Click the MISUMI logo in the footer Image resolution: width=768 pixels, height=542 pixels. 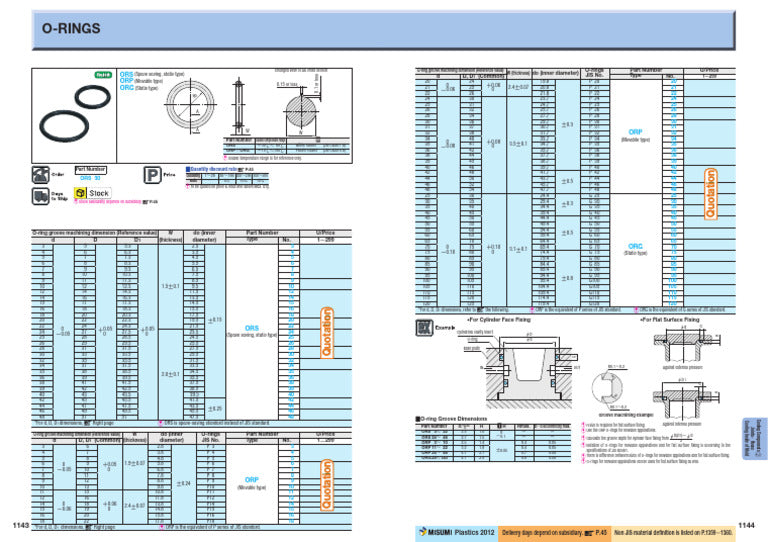(435, 532)
